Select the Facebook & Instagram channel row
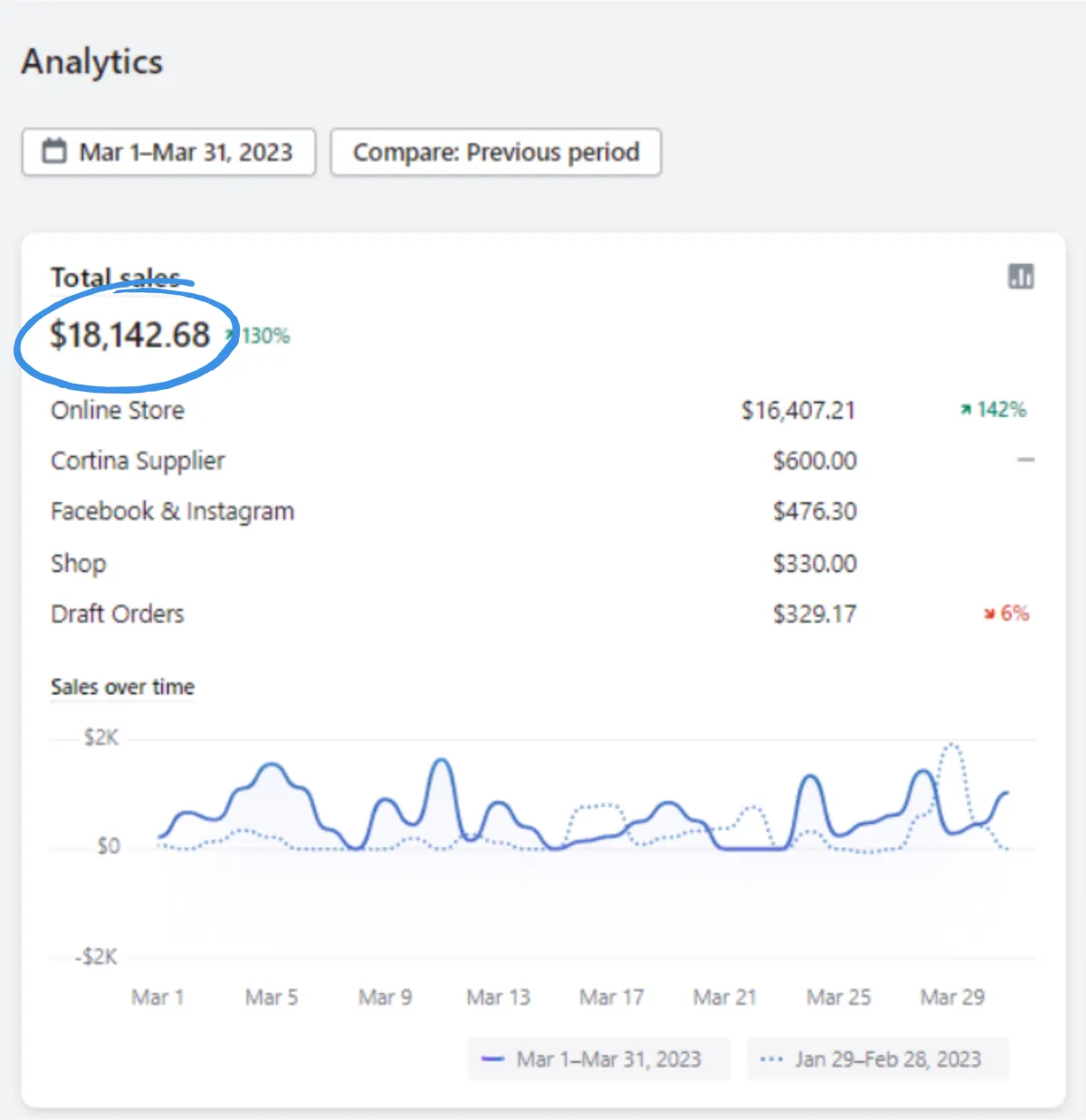This screenshot has width=1086, height=1120. point(172,512)
